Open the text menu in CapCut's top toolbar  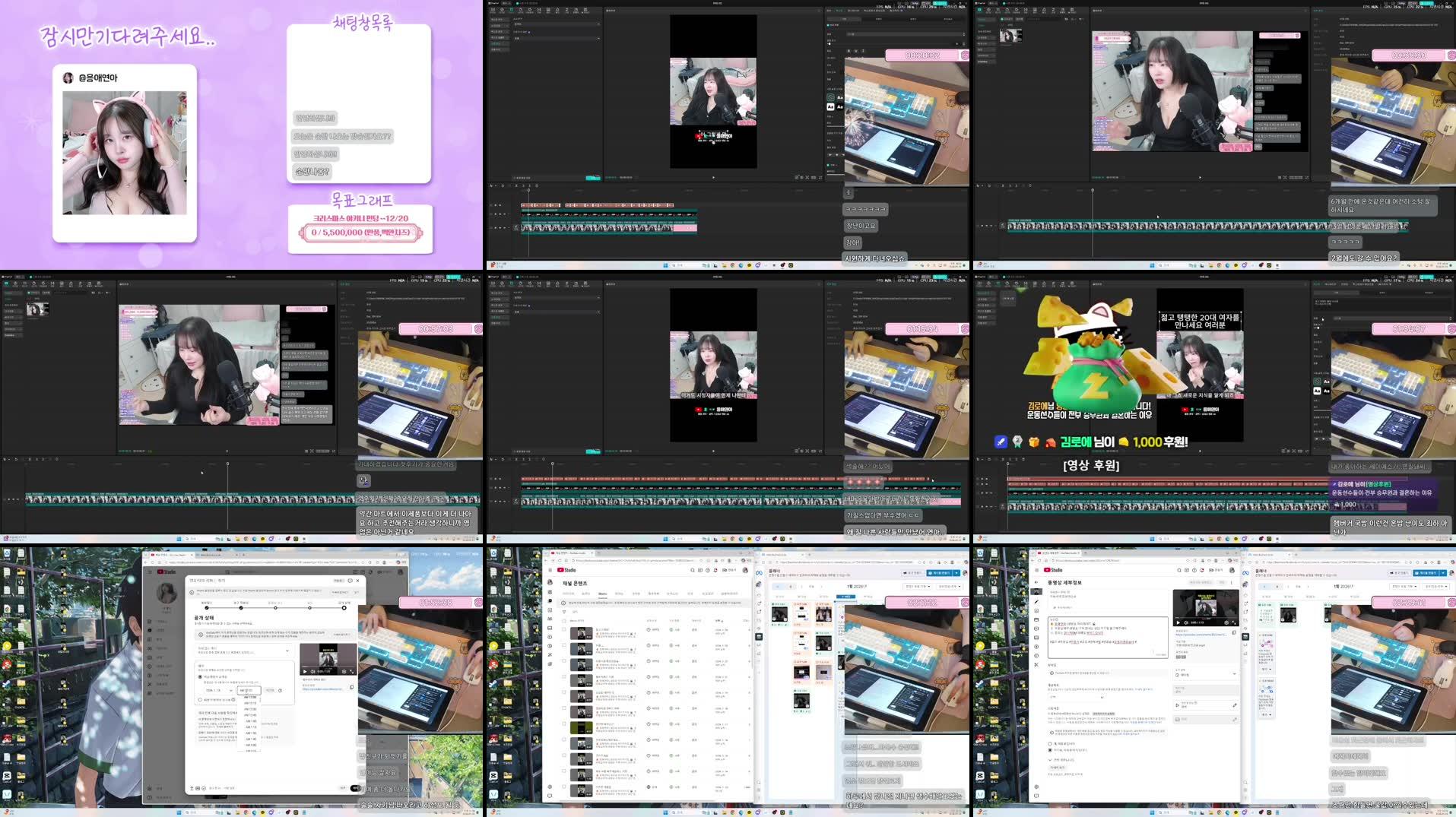click(x=511, y=11)
